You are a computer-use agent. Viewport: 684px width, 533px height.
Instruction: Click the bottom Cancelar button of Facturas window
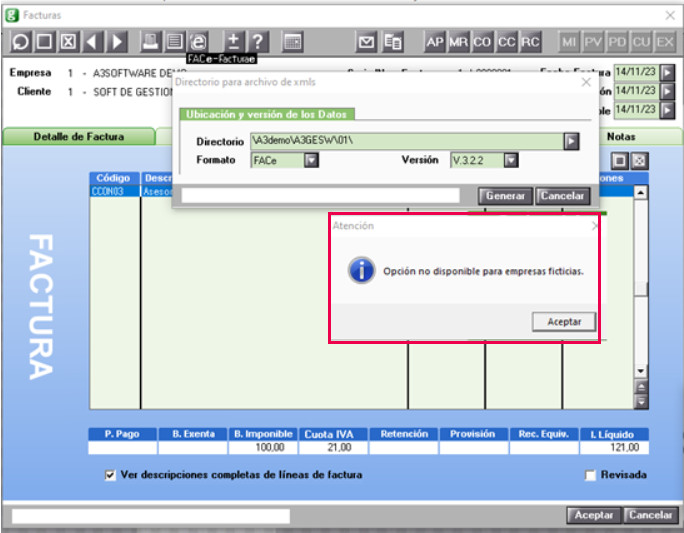point(651,515)
